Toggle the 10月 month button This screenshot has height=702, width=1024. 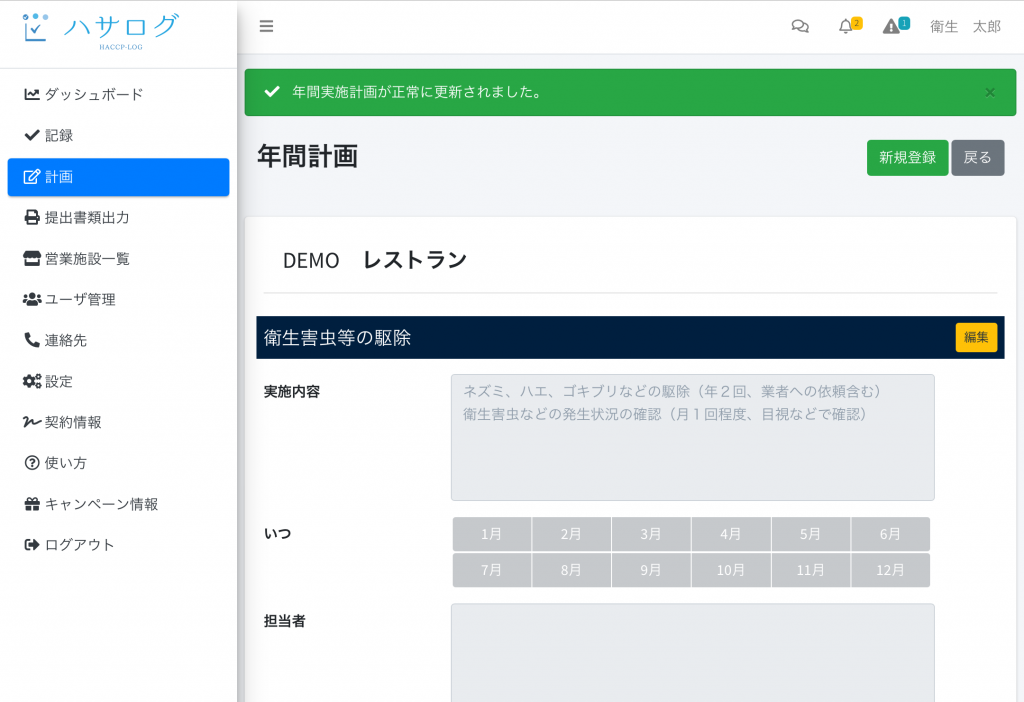[730, 570]
